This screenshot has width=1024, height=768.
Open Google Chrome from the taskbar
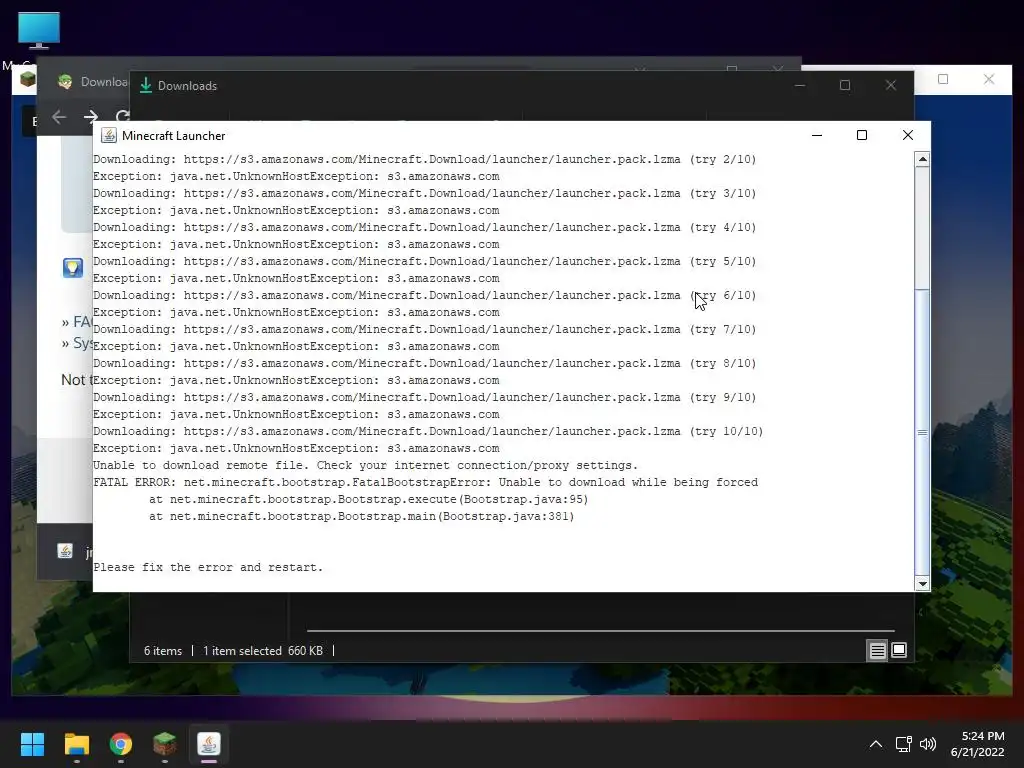tap(121, 744)
